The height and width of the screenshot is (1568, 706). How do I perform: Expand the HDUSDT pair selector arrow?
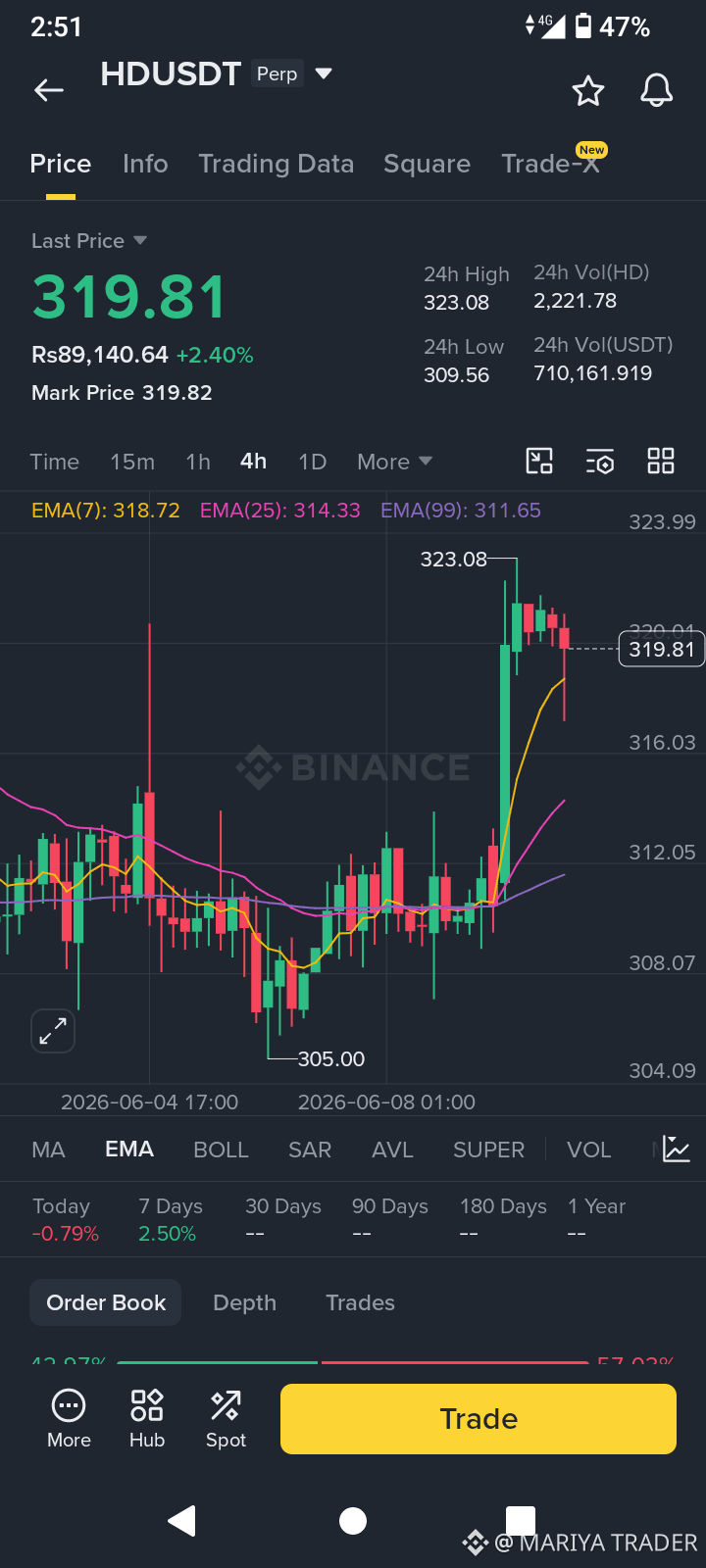[324, 73]
